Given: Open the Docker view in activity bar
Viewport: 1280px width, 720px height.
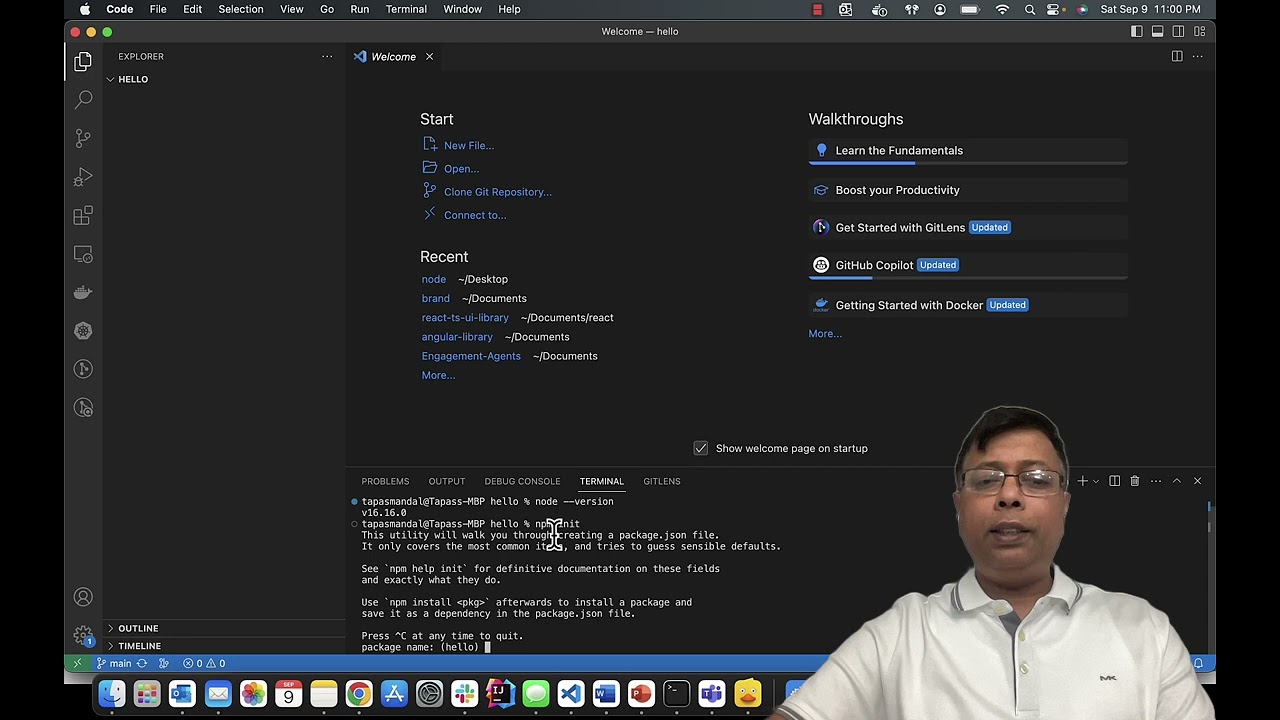Looking at the screenshot, I should [83, 292].
